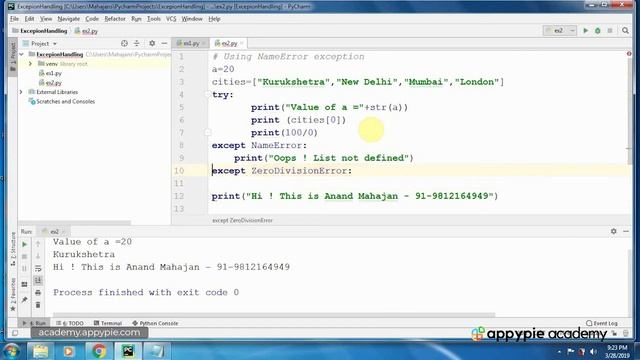Screen dimensions: 640x360
Task: Open the Navigate menu
Action: coord(69,19)
